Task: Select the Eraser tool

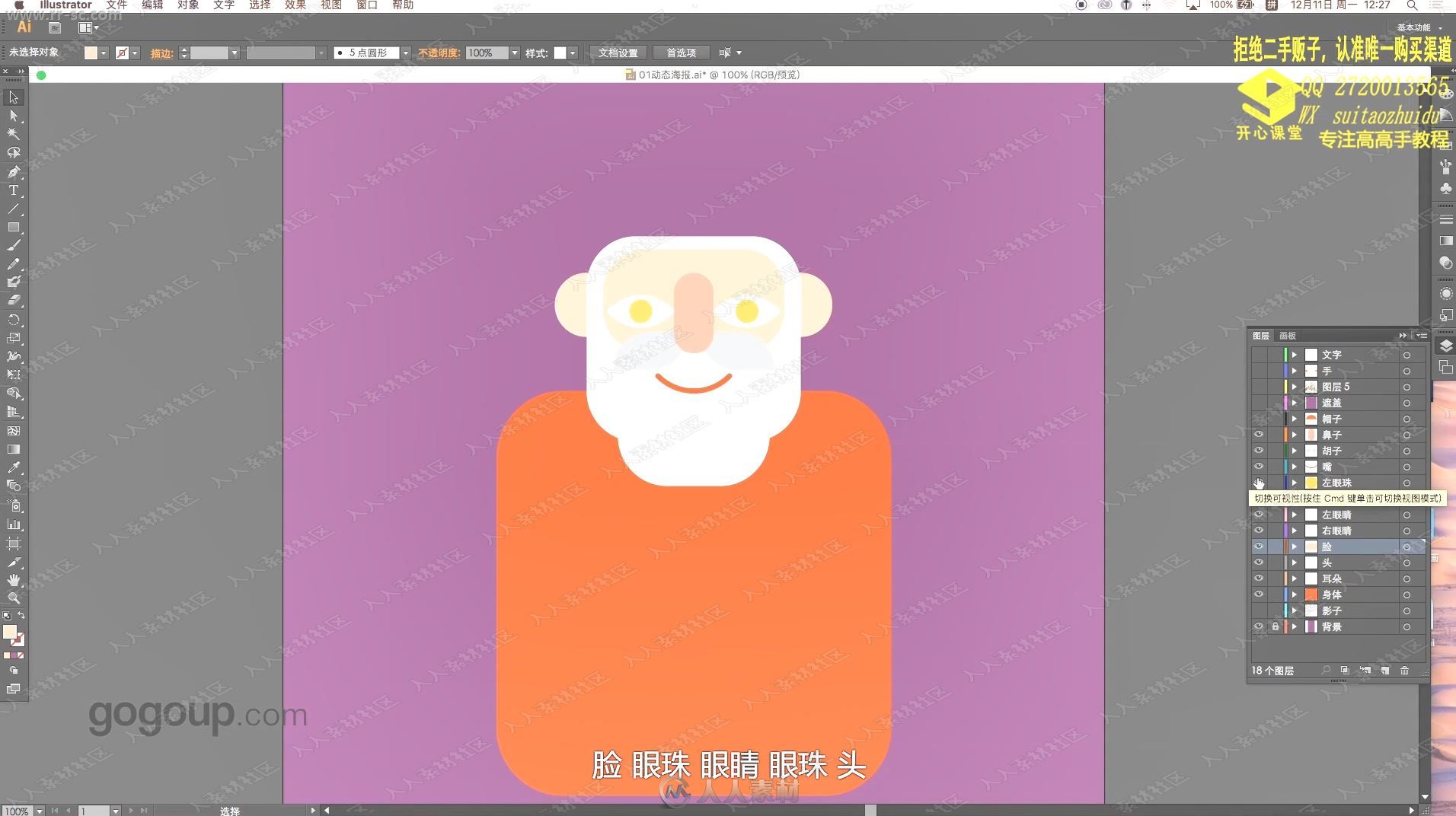Action: [x=13, y=300]
